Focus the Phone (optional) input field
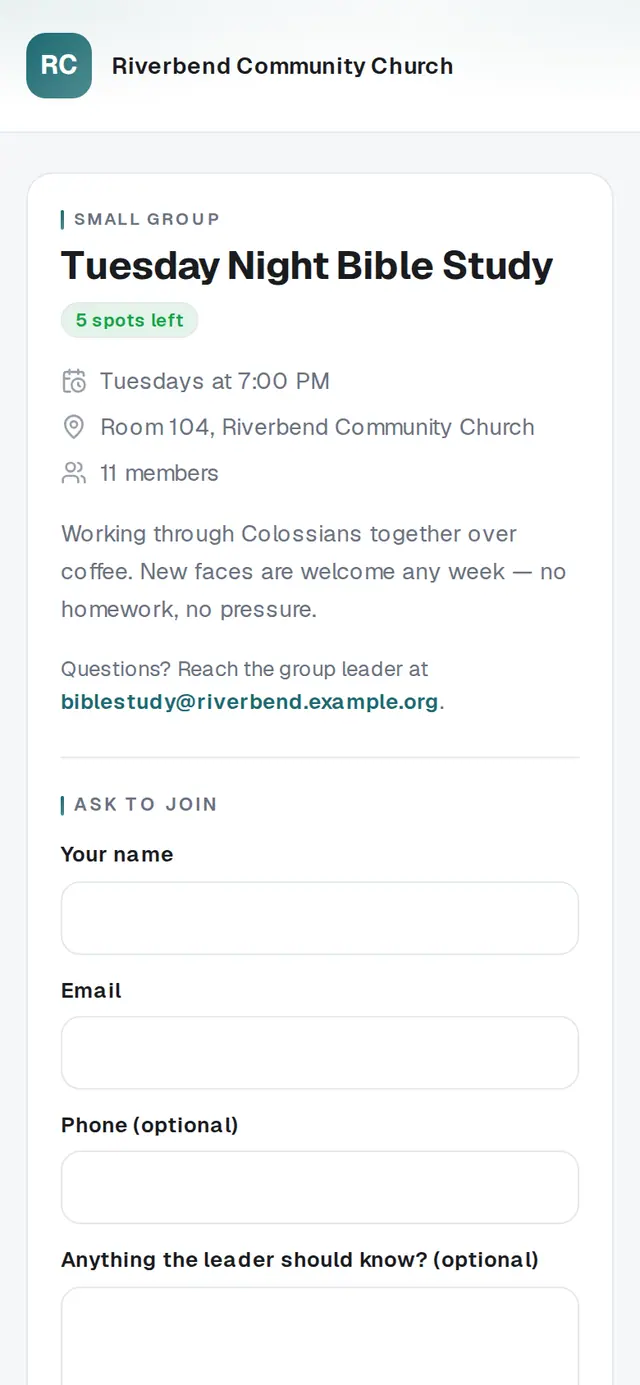640x1385 pixels. (x=320, y=1187)
